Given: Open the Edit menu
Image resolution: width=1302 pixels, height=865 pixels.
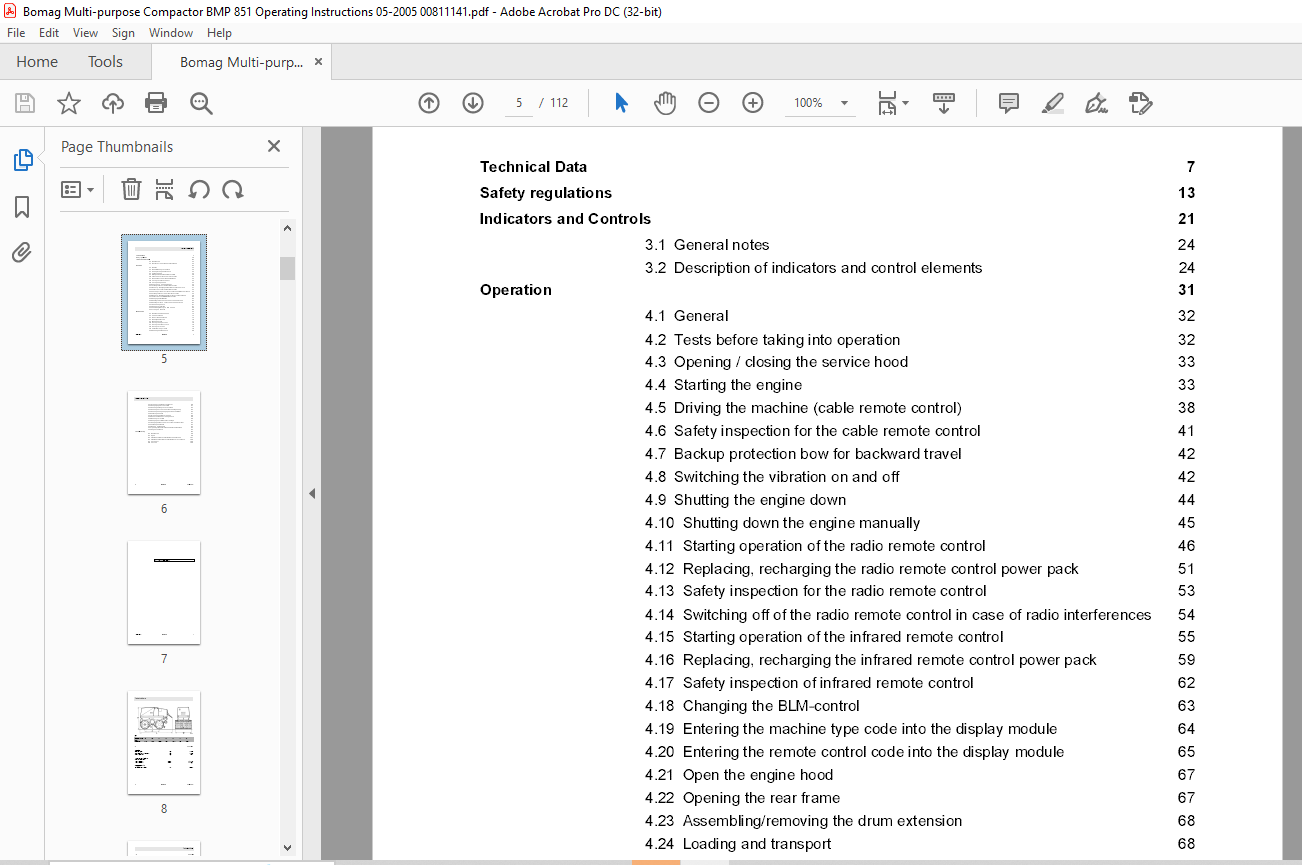Looking at the screenshot, I should pos(49,33).
